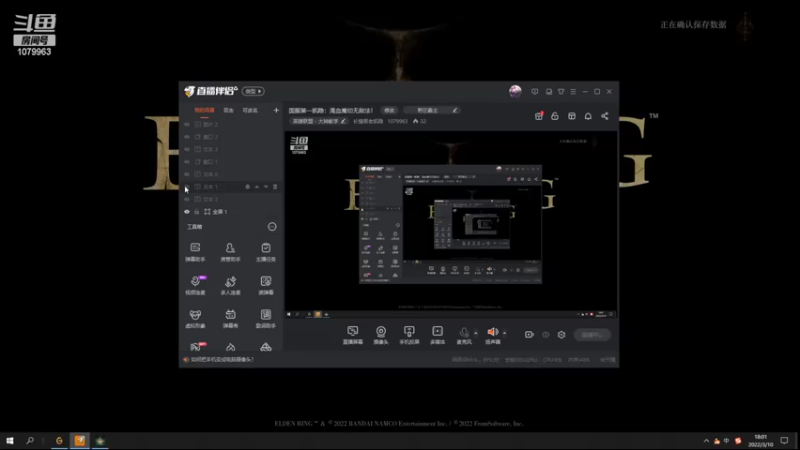
Task: Toggle the eye icon in the bottom bar
Action: click(546, 335)
